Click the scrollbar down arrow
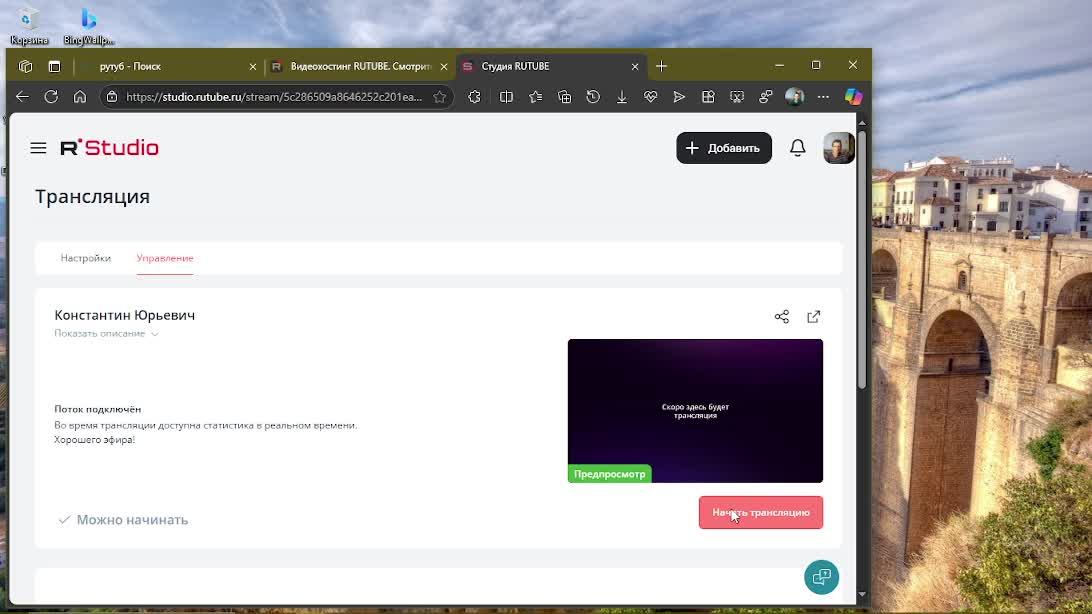 [x=862, y=595]
